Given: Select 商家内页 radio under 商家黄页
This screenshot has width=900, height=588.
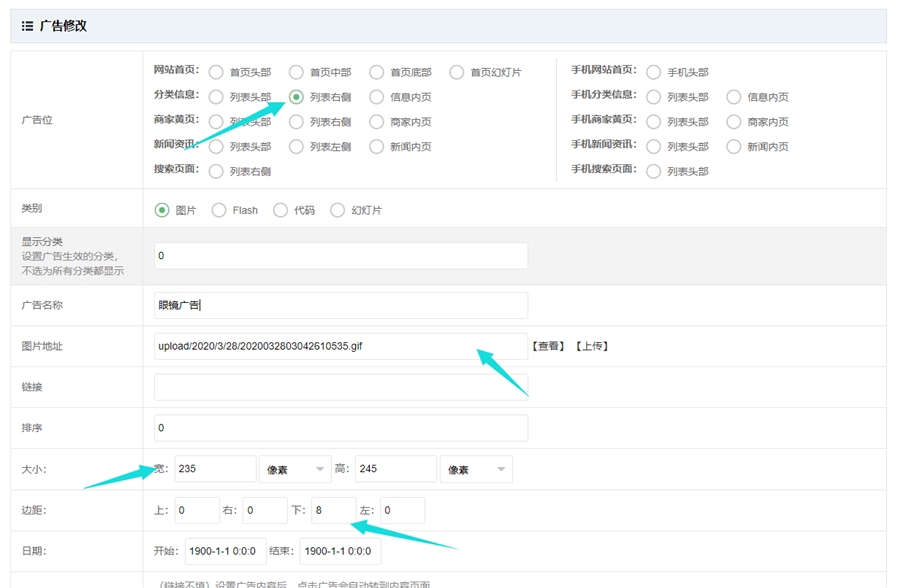Looking at the screenshot, I should [x=376, y=122].
